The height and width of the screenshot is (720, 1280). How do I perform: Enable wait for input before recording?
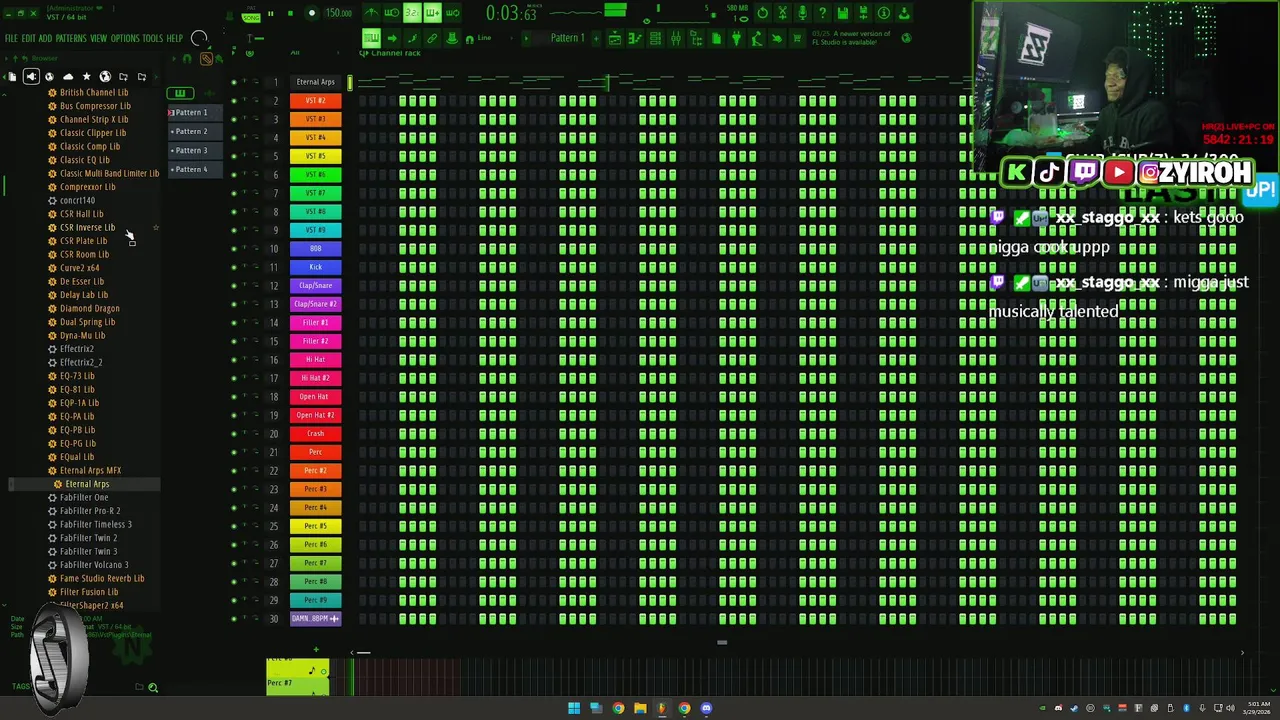click(x=392, y=13)
